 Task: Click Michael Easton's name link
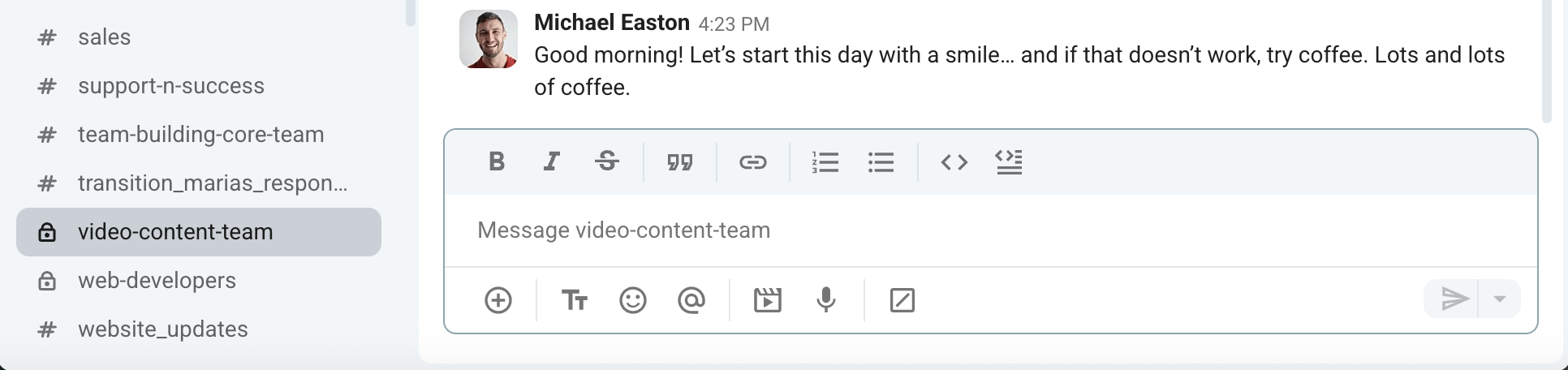point(611,23)
